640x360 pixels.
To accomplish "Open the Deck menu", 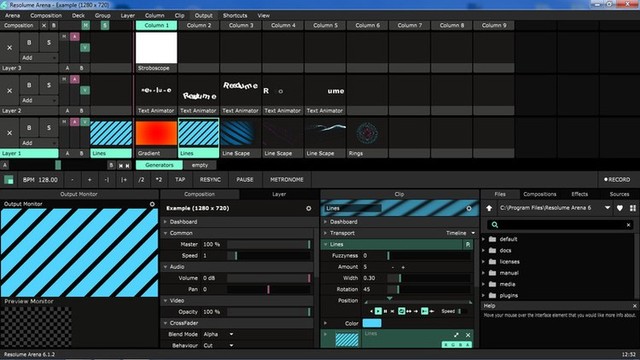I will tap(78, 16).
